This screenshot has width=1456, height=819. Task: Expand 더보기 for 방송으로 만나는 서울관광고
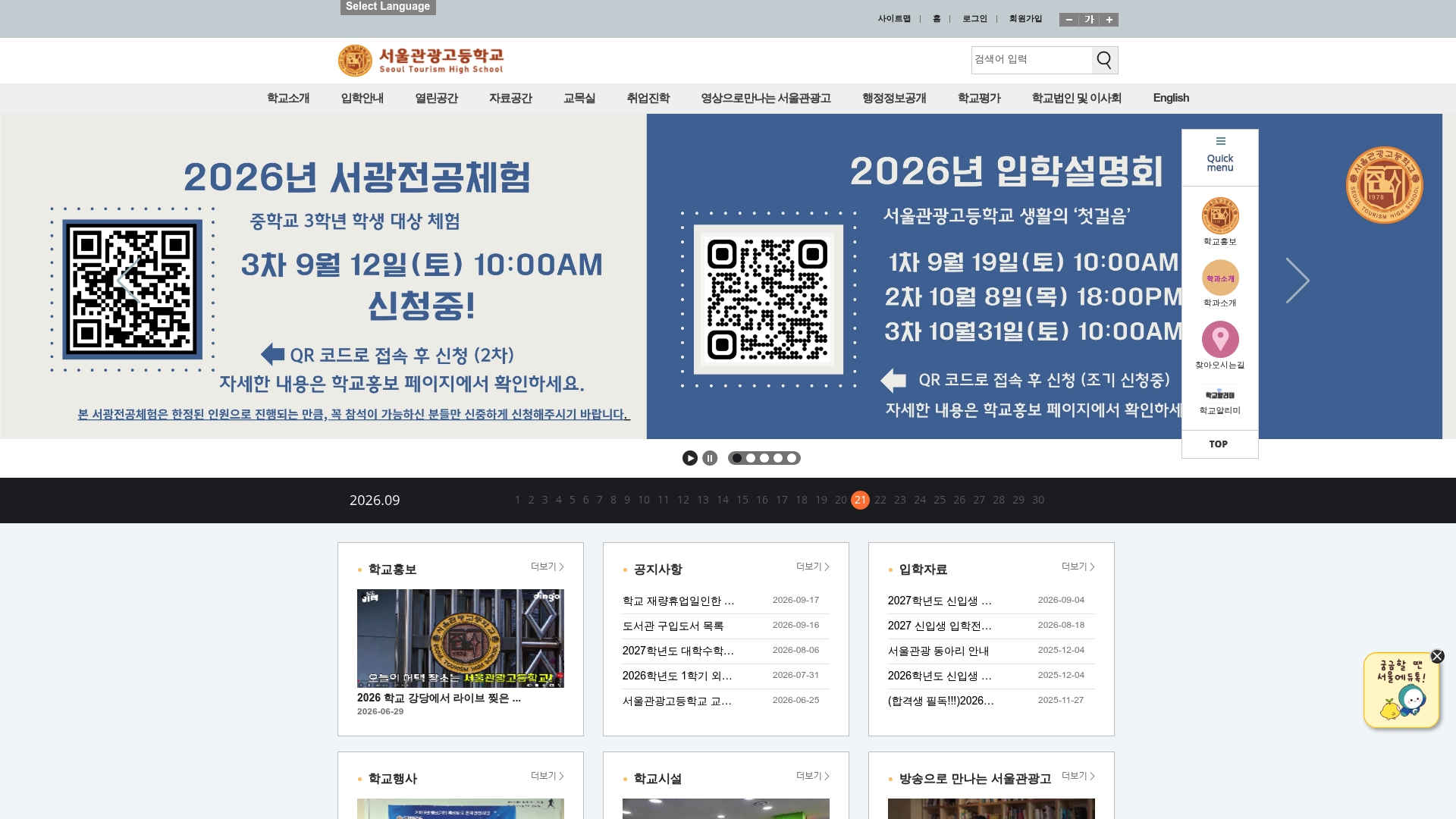coord(1078,776)
